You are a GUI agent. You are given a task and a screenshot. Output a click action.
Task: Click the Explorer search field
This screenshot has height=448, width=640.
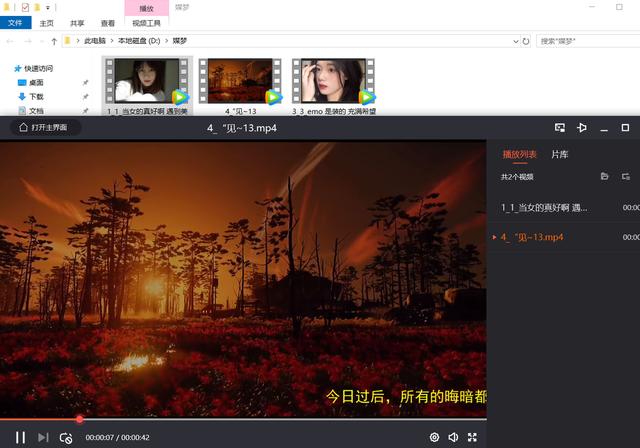(x=588, y=41)
